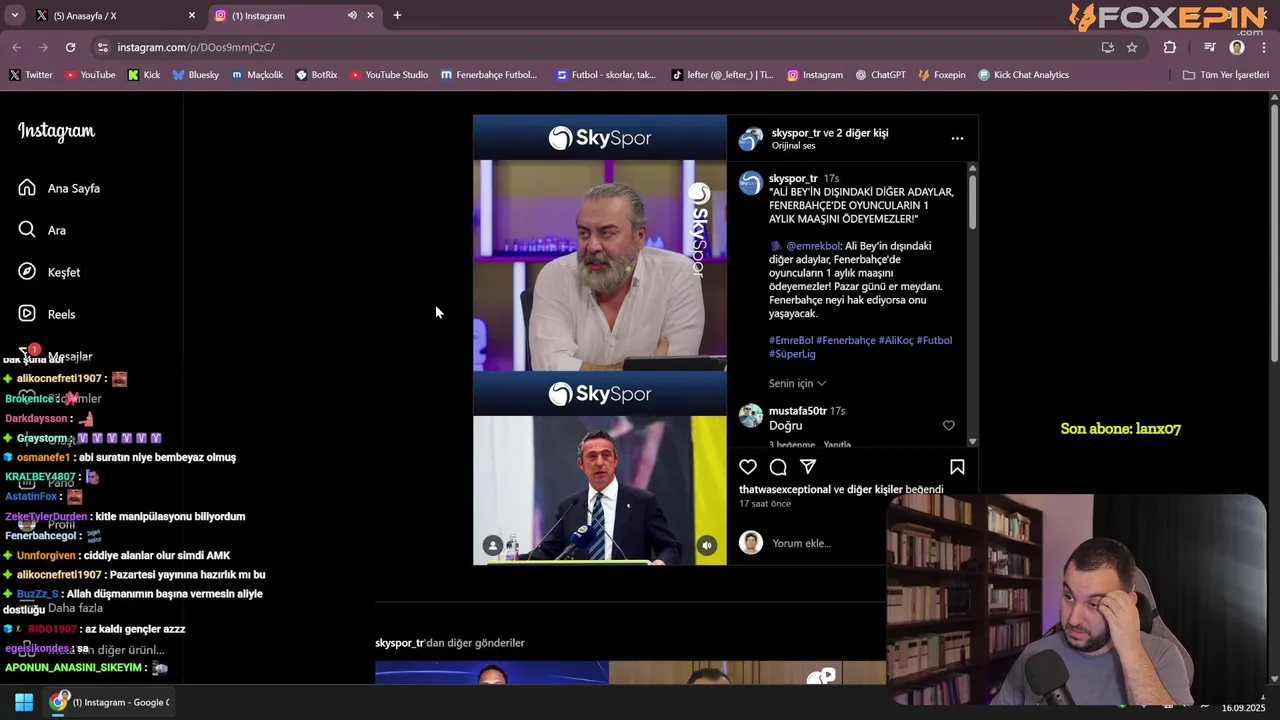
Task: Open the YouTube bookmark
Action: click(x=90, y=75)
